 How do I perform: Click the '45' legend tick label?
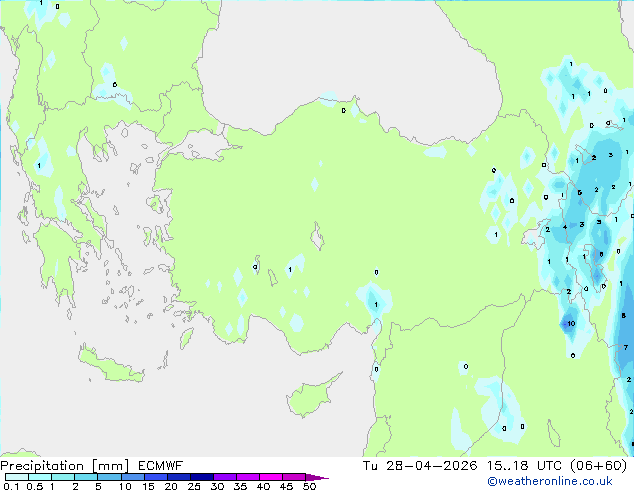pyautogui.click(x=286, y=486)
